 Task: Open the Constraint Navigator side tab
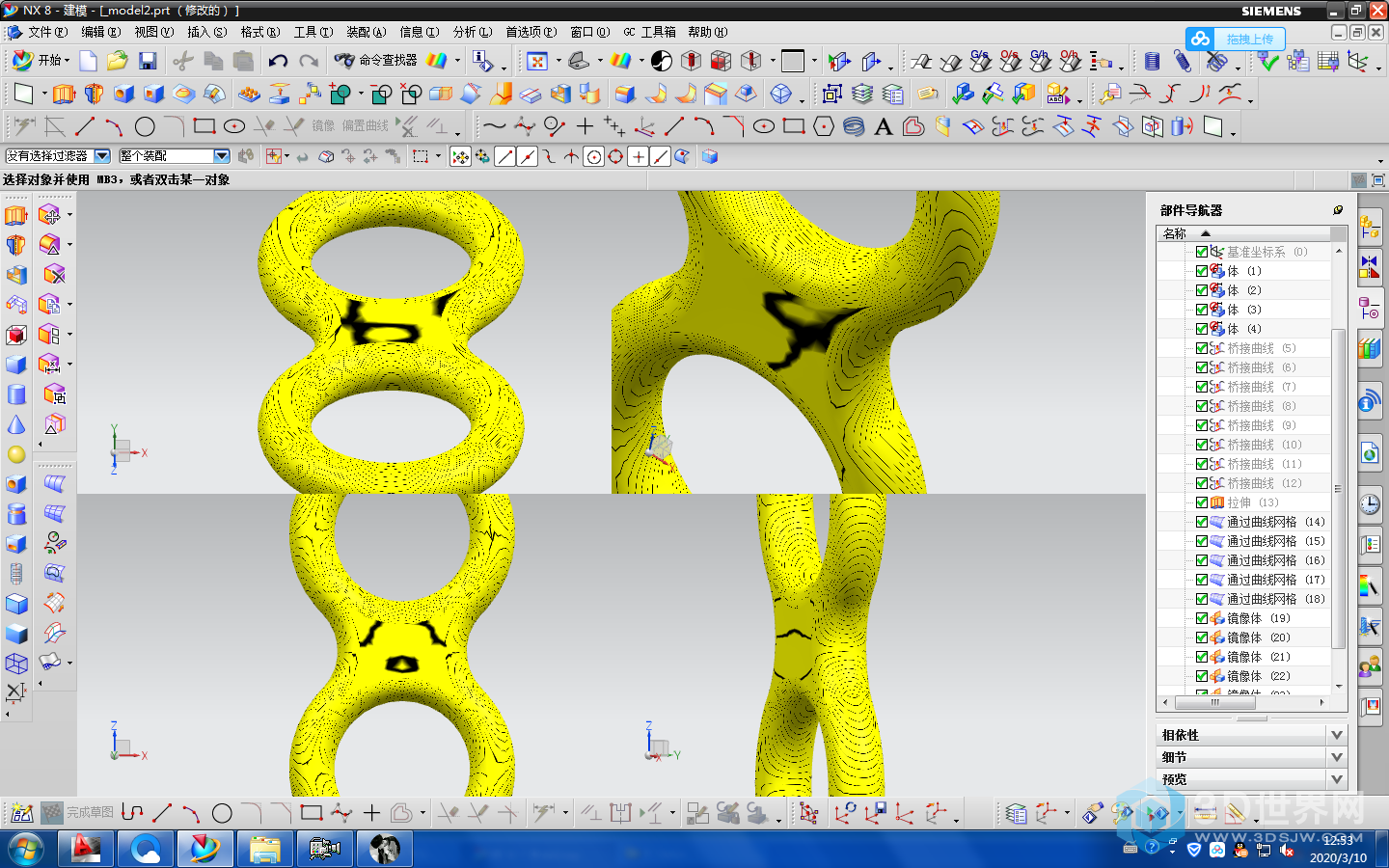[x=1370, y=265]
